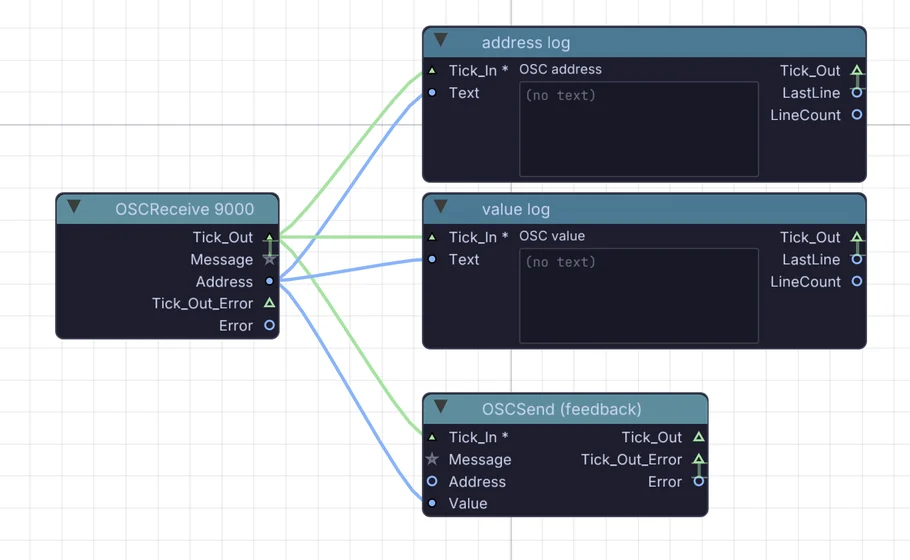Image resolution: width=910 pixels, height=560 pixels.
Task: Click the address log text area
Action: point(639,129)
